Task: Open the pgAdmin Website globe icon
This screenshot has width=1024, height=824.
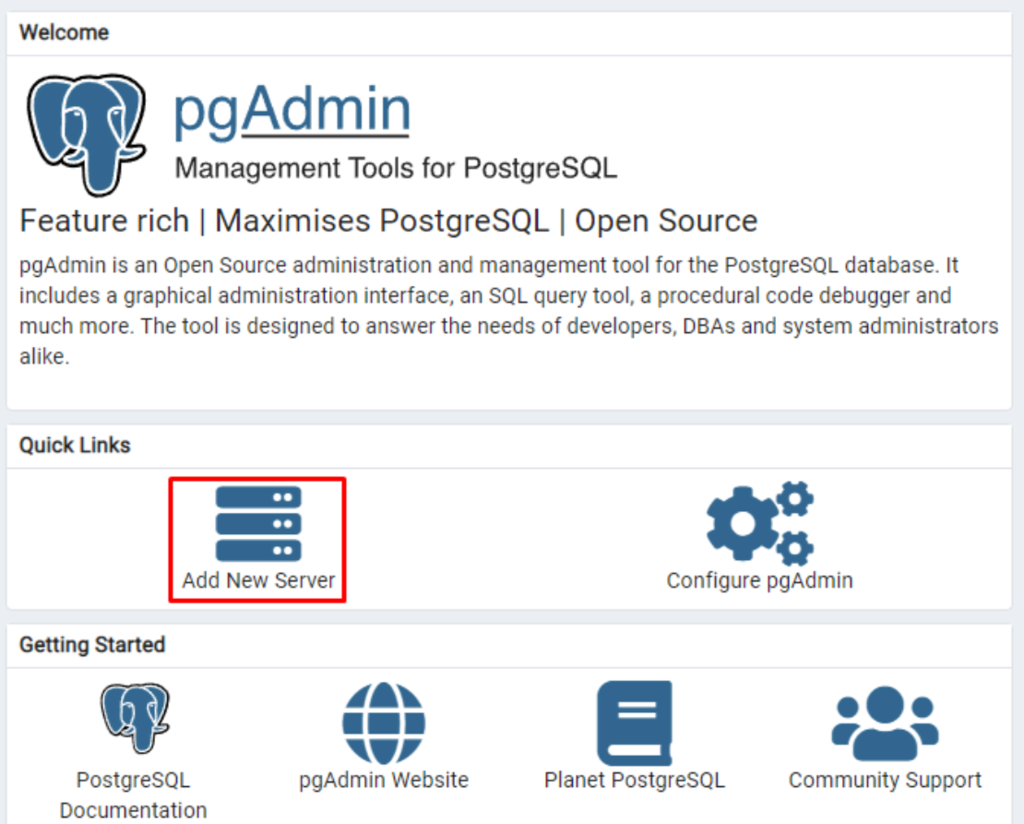Action: (384, 722)
